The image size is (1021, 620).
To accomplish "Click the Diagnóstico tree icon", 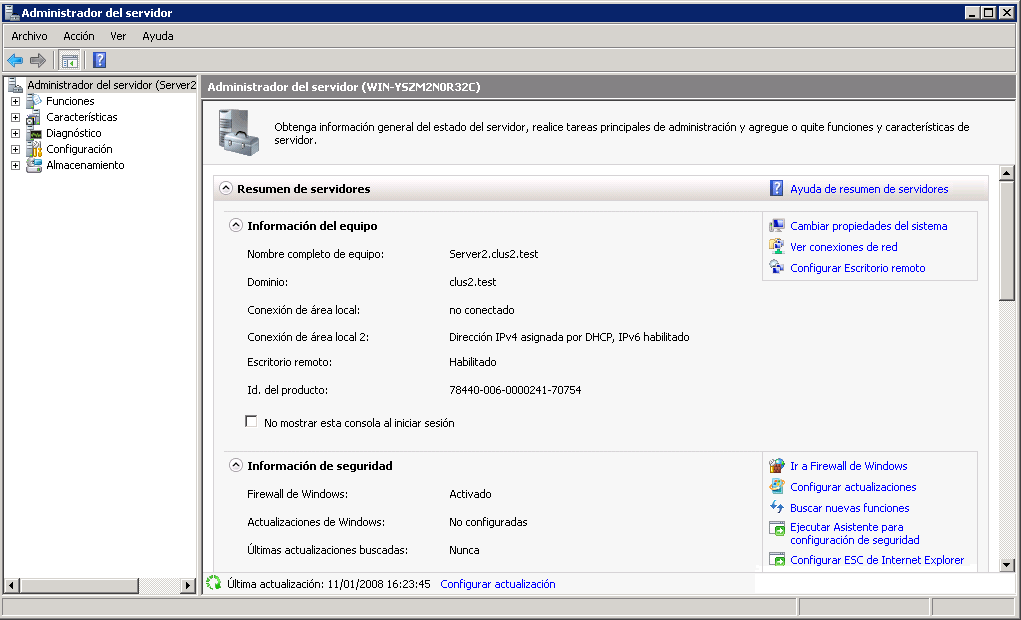I will tap(34, 133).
